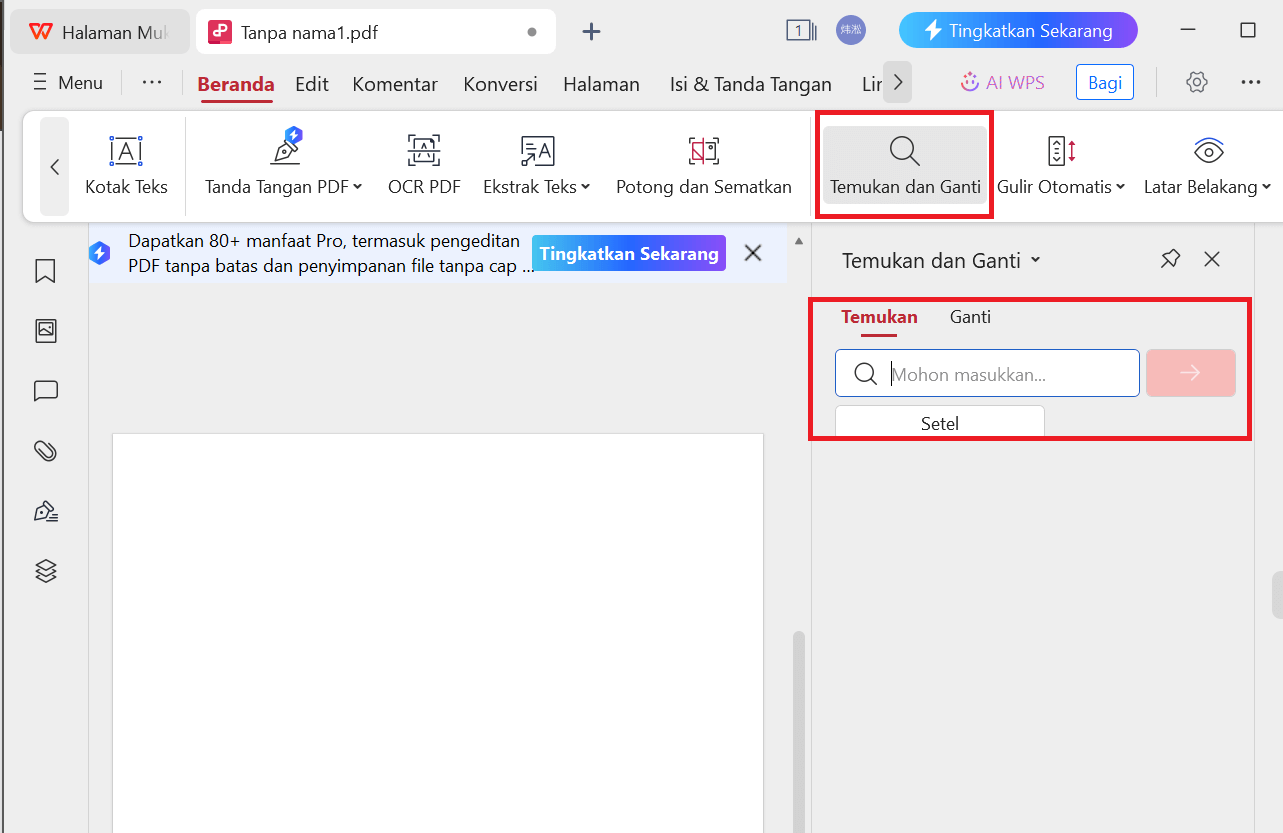Pin the Temukan dan Ganti panel
Image resolution: width=1283 pixels, height=833 pixels.
tap(1170, 259)
